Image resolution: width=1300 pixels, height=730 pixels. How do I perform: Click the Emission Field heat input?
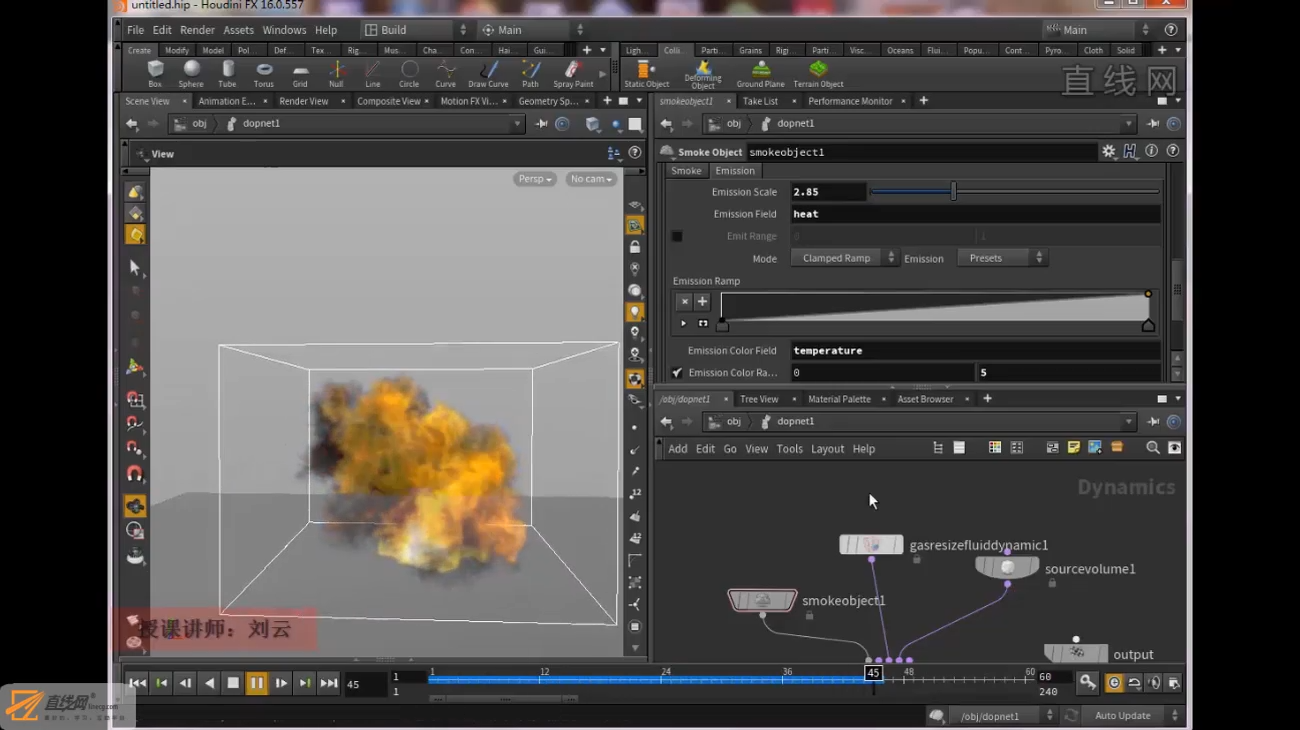pos(975,214)
